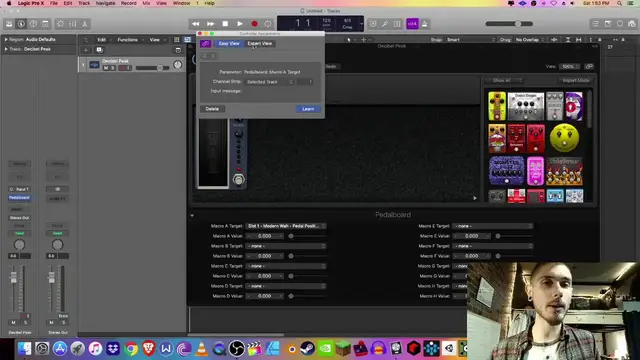
Task: Show the Toolbar icon in control bar
Action: (45, 24)
